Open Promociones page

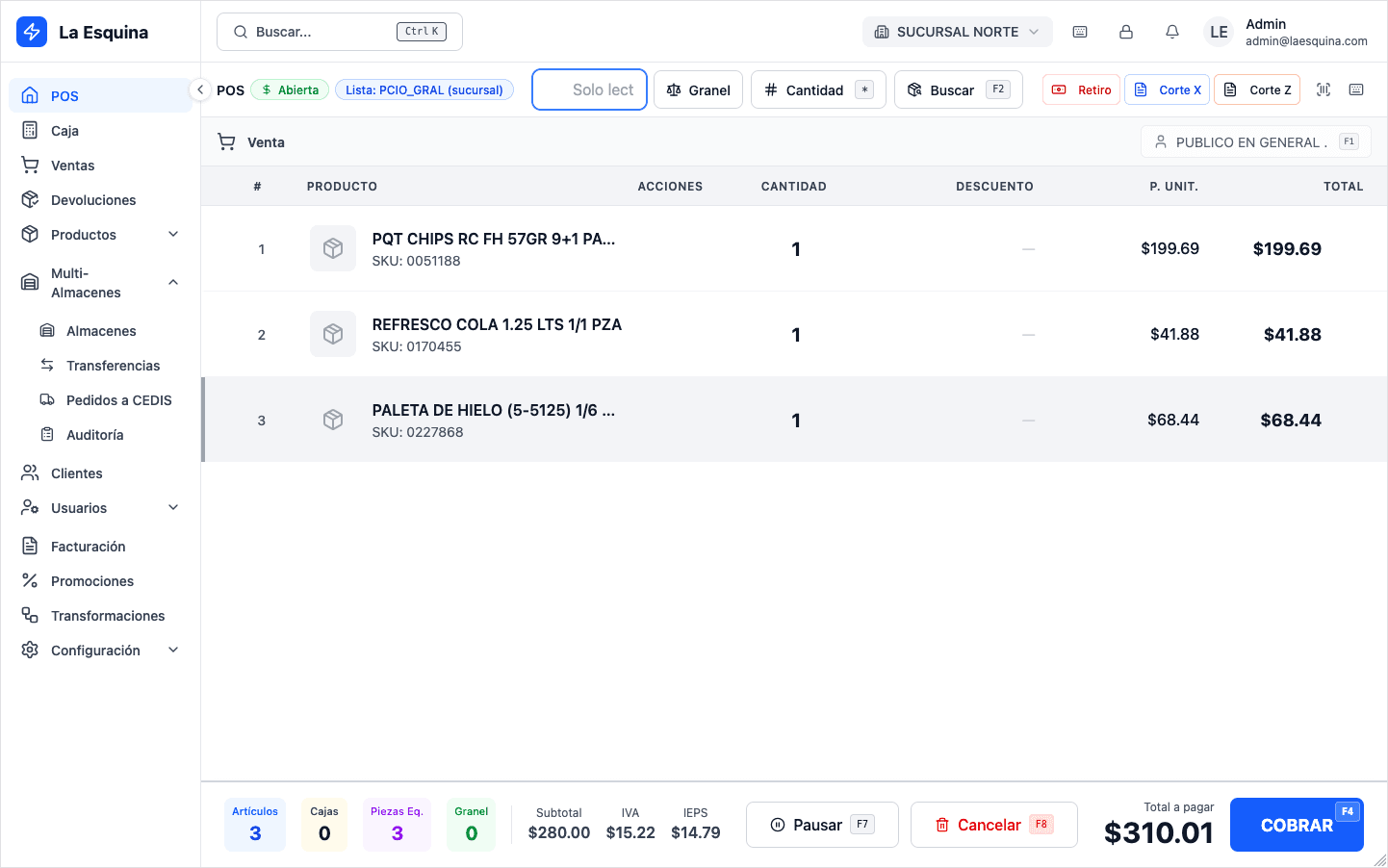100,580
